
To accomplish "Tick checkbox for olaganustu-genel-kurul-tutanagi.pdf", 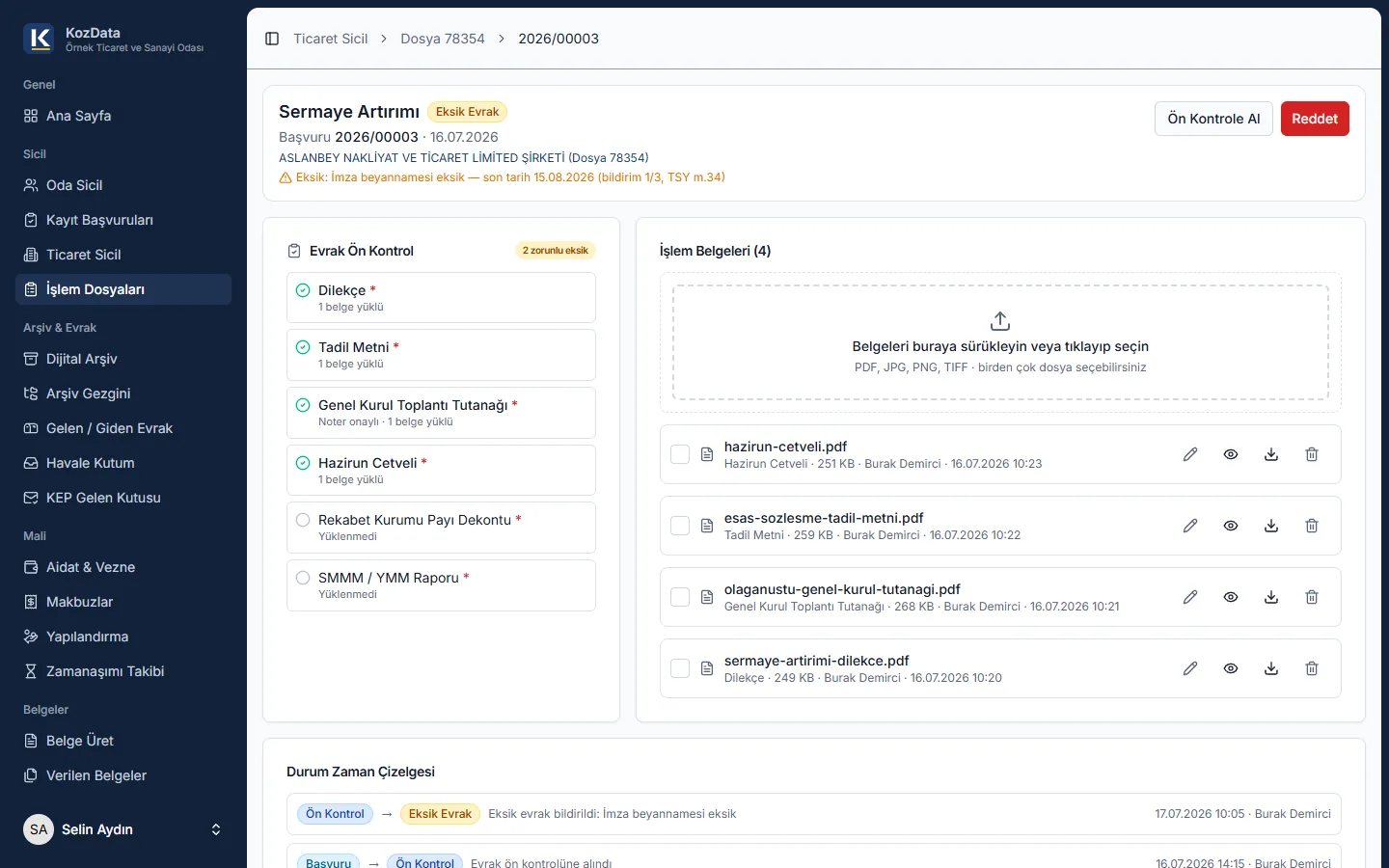I will (x=680, y=597).
